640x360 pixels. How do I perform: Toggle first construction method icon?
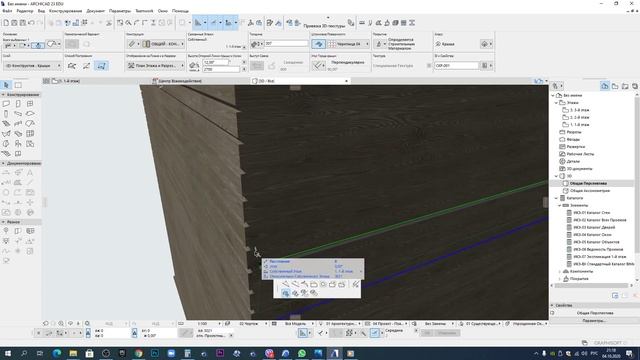point(72,65)
